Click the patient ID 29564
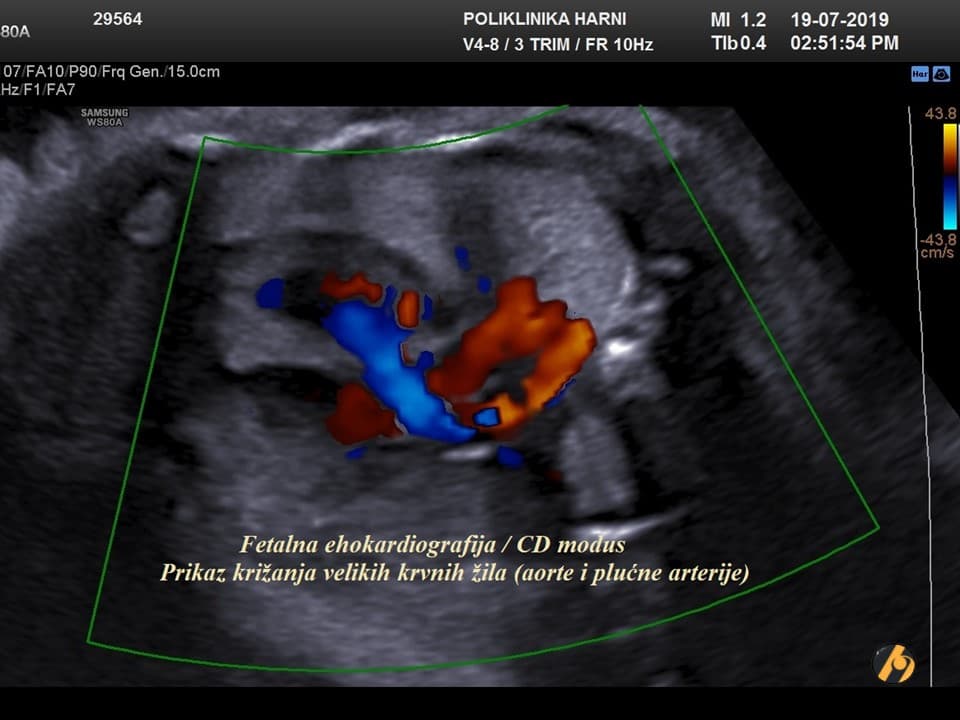Image resolution: width=960 pixels, height=720 pixels. pos(117,19)
